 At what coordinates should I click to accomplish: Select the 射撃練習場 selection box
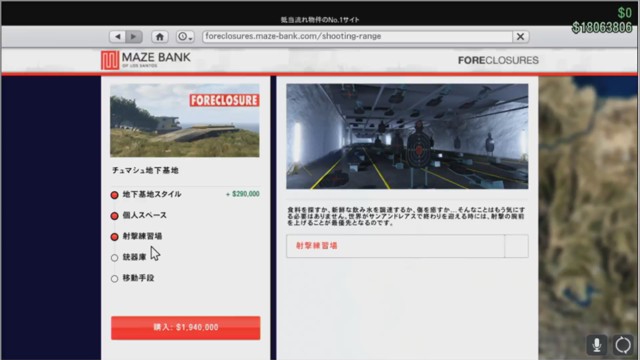pyautogui.click(x=396, y=246)
